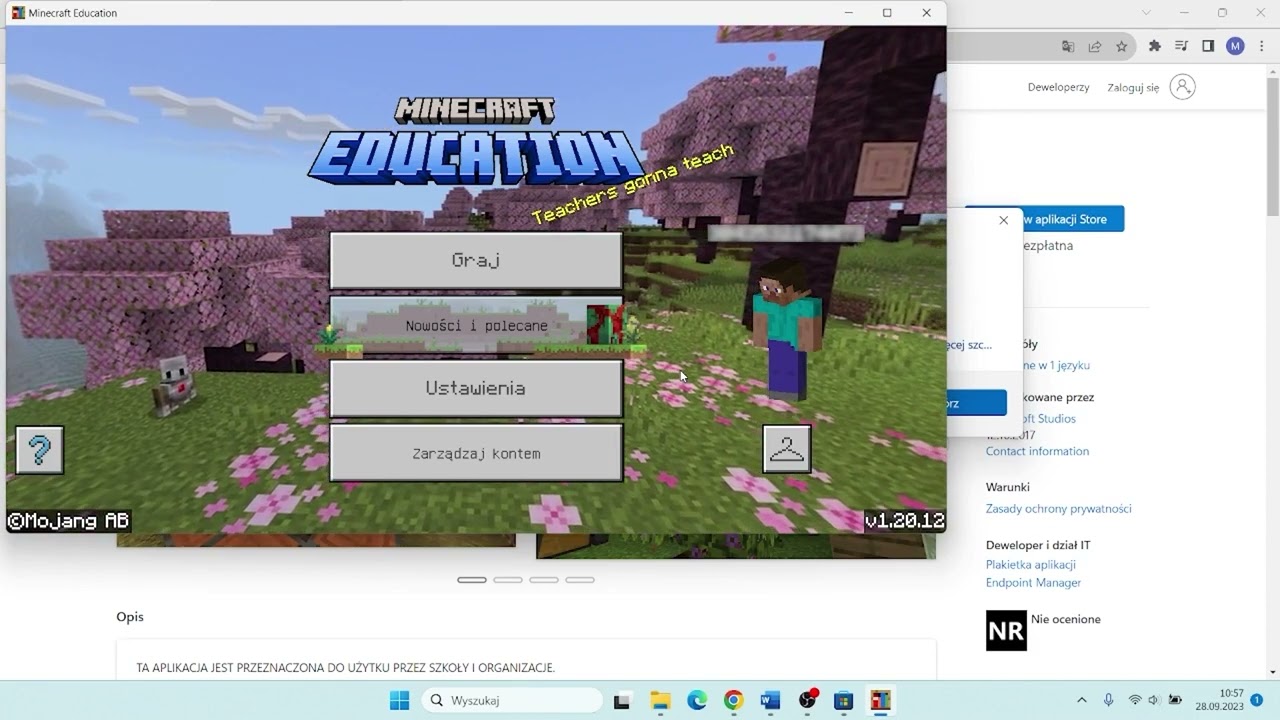
Task: Click the v1.20.12 version label
Action: [x=905, y=520]
